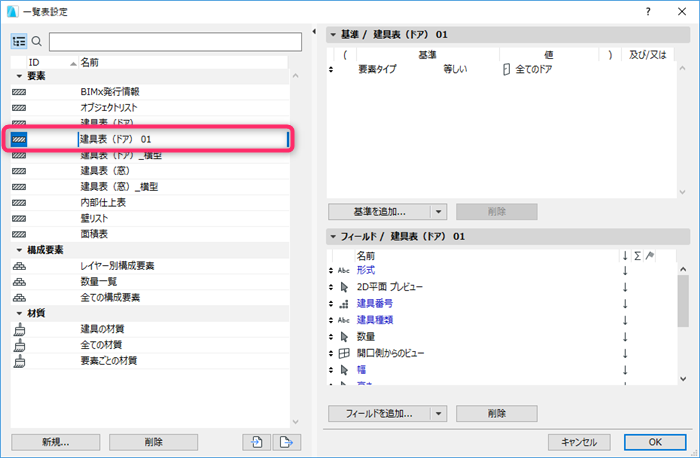Click the export scheme icon button

[x=287, y=442]
